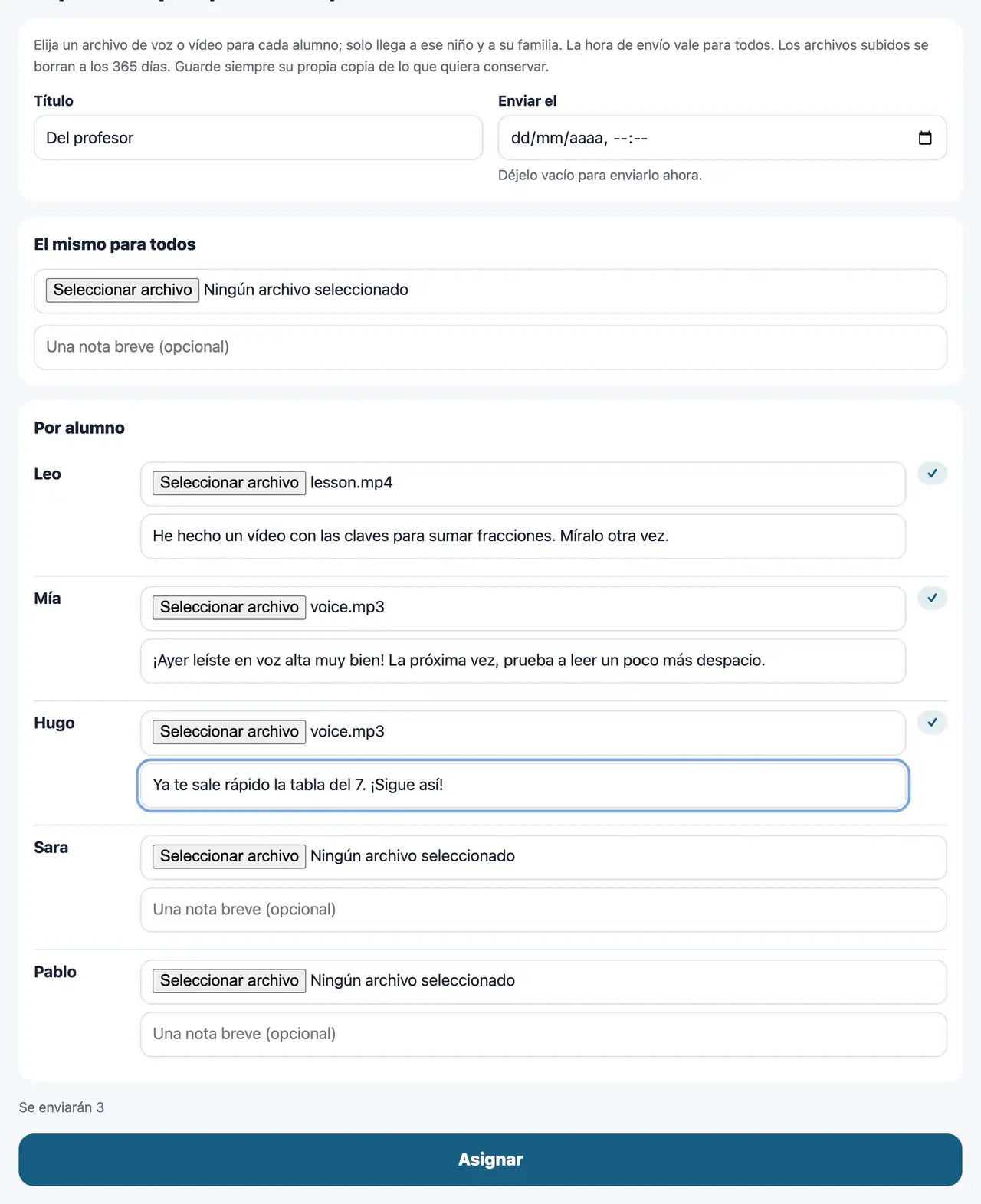Click the Título field with Del profesor
This screenshot has height=1204, width=981.
(258, 138)
